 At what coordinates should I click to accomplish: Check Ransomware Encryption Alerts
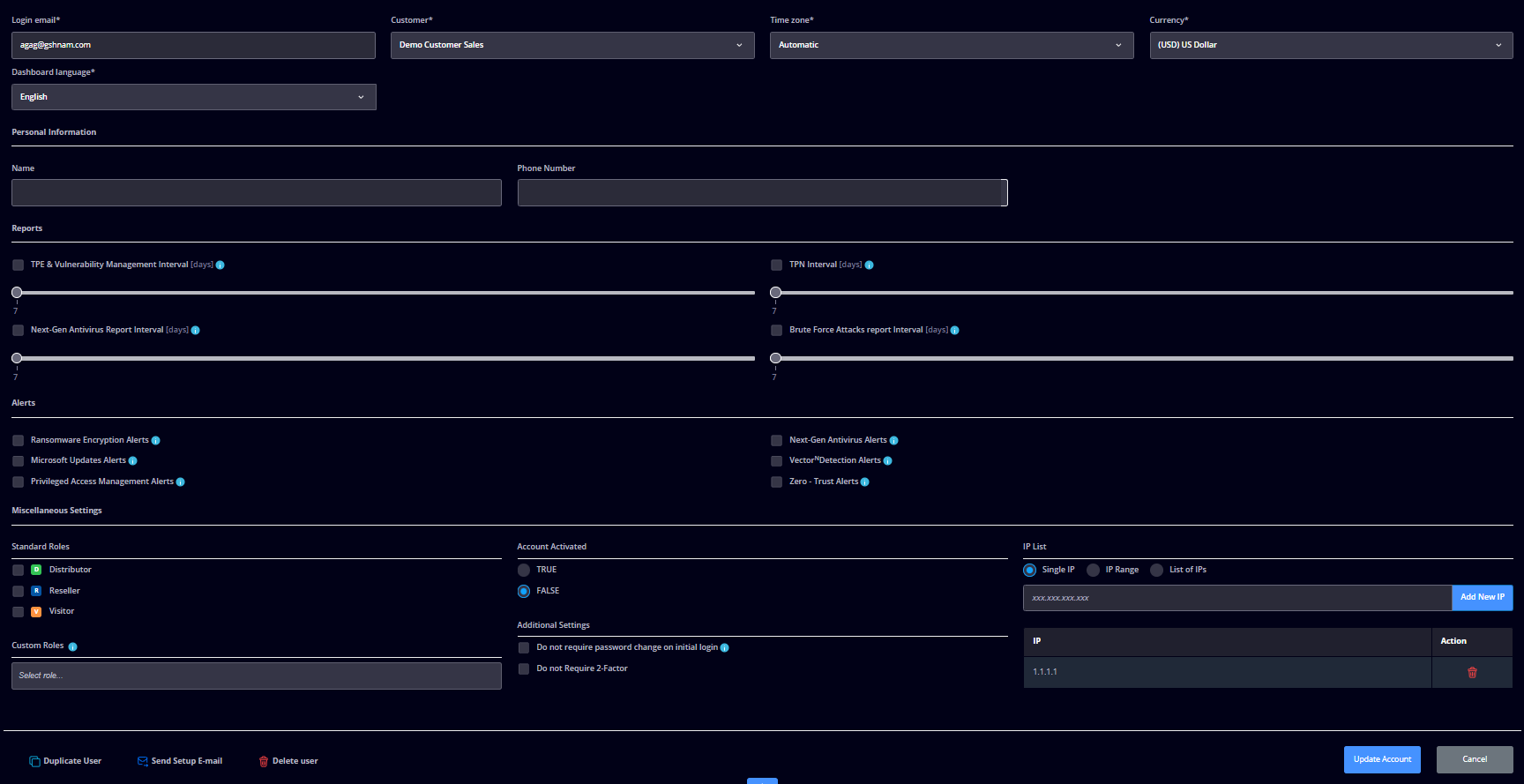[18, 440]
